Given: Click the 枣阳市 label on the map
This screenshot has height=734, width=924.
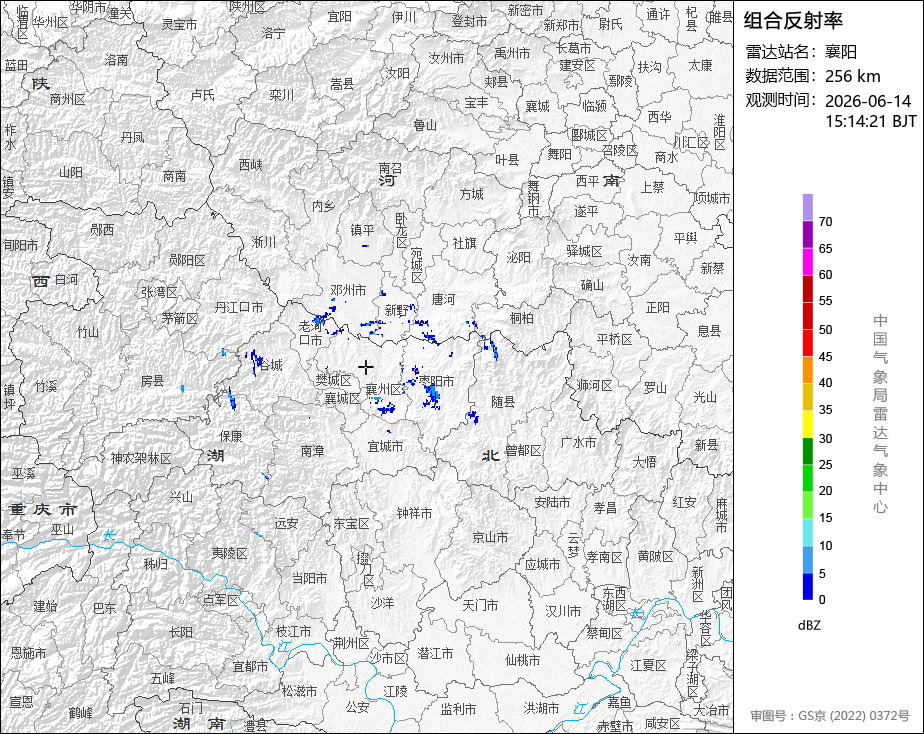Looking at the screenshot, I should click(x=437, y=381).
